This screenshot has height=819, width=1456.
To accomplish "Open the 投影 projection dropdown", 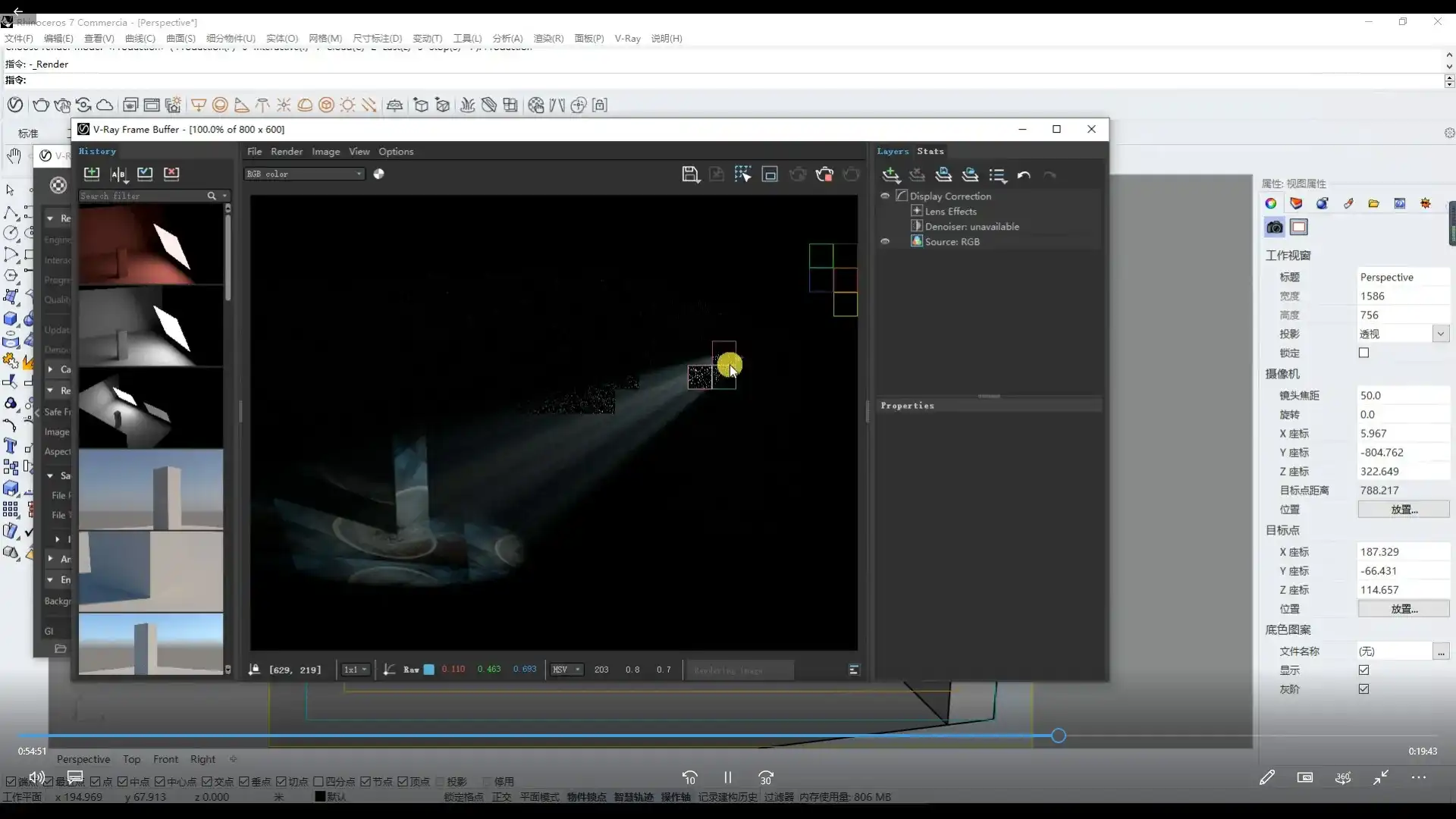I will (1440, 334).
